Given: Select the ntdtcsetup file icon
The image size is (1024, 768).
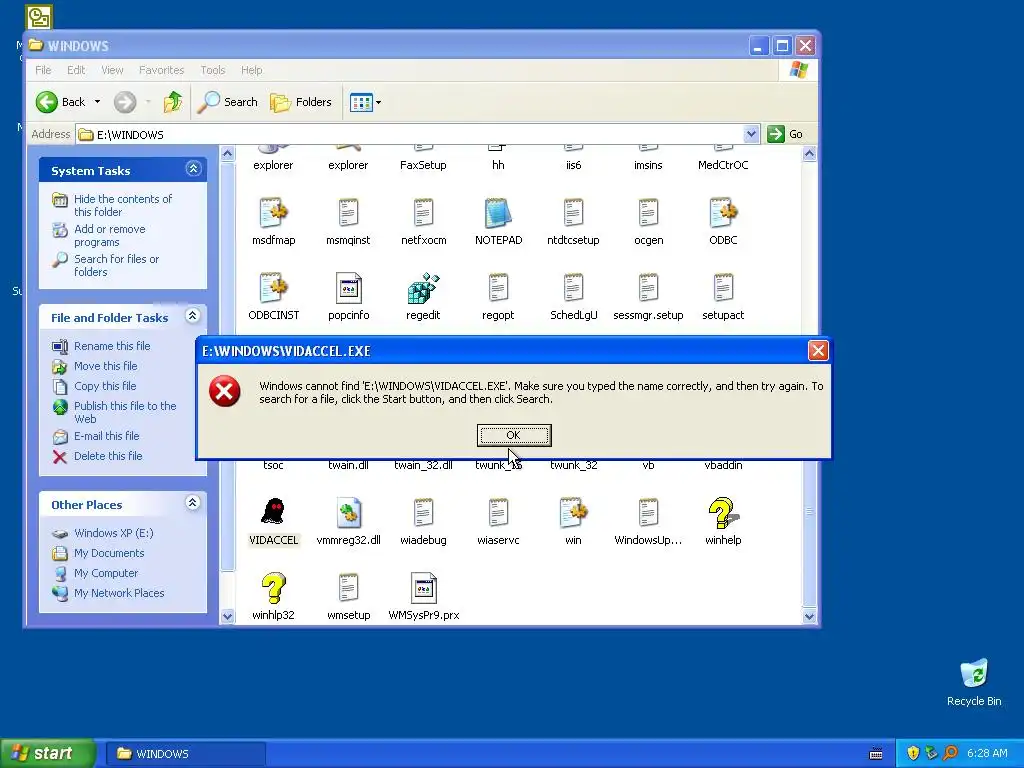Looking at the screenshot, I should tap(573, 213).
